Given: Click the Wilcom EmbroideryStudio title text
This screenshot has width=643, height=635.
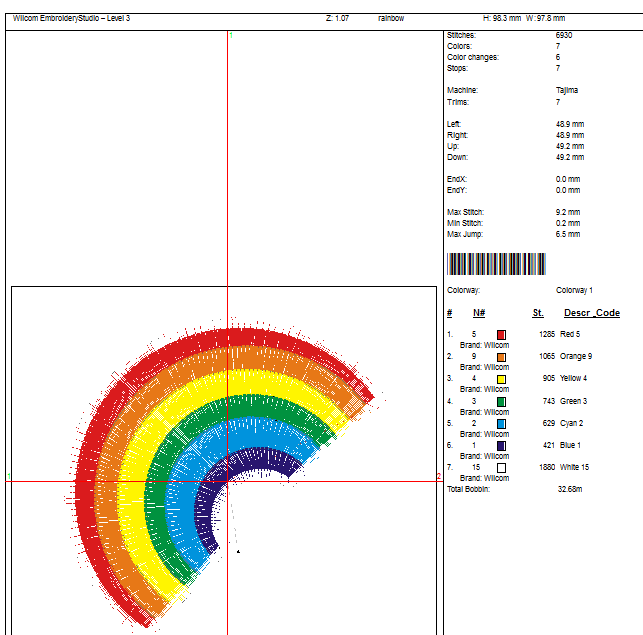Looking at the screenshot, I should (71, 18).
